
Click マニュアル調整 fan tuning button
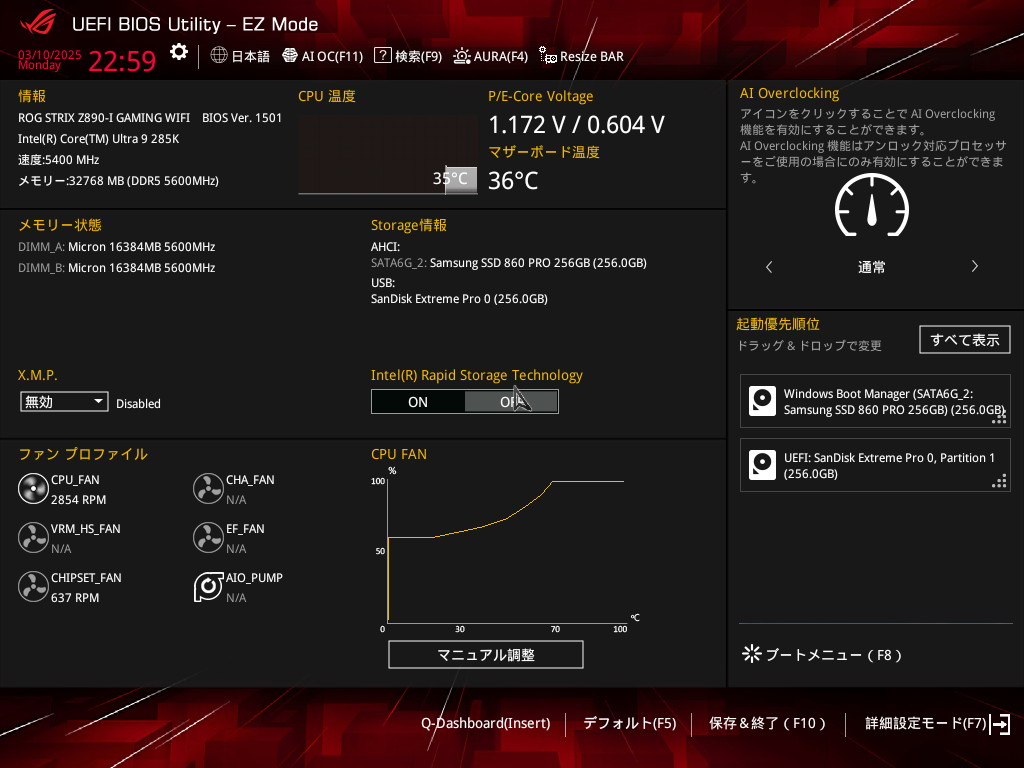coord(486,654)
